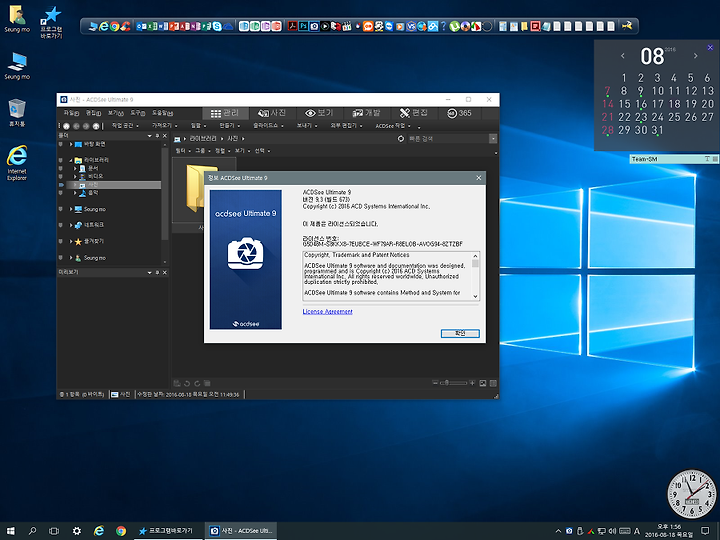Select the folder thumbnail in the file list
The width and height of the screenshot is (720, 540).
pyautogui.click(x=196, y=188)
